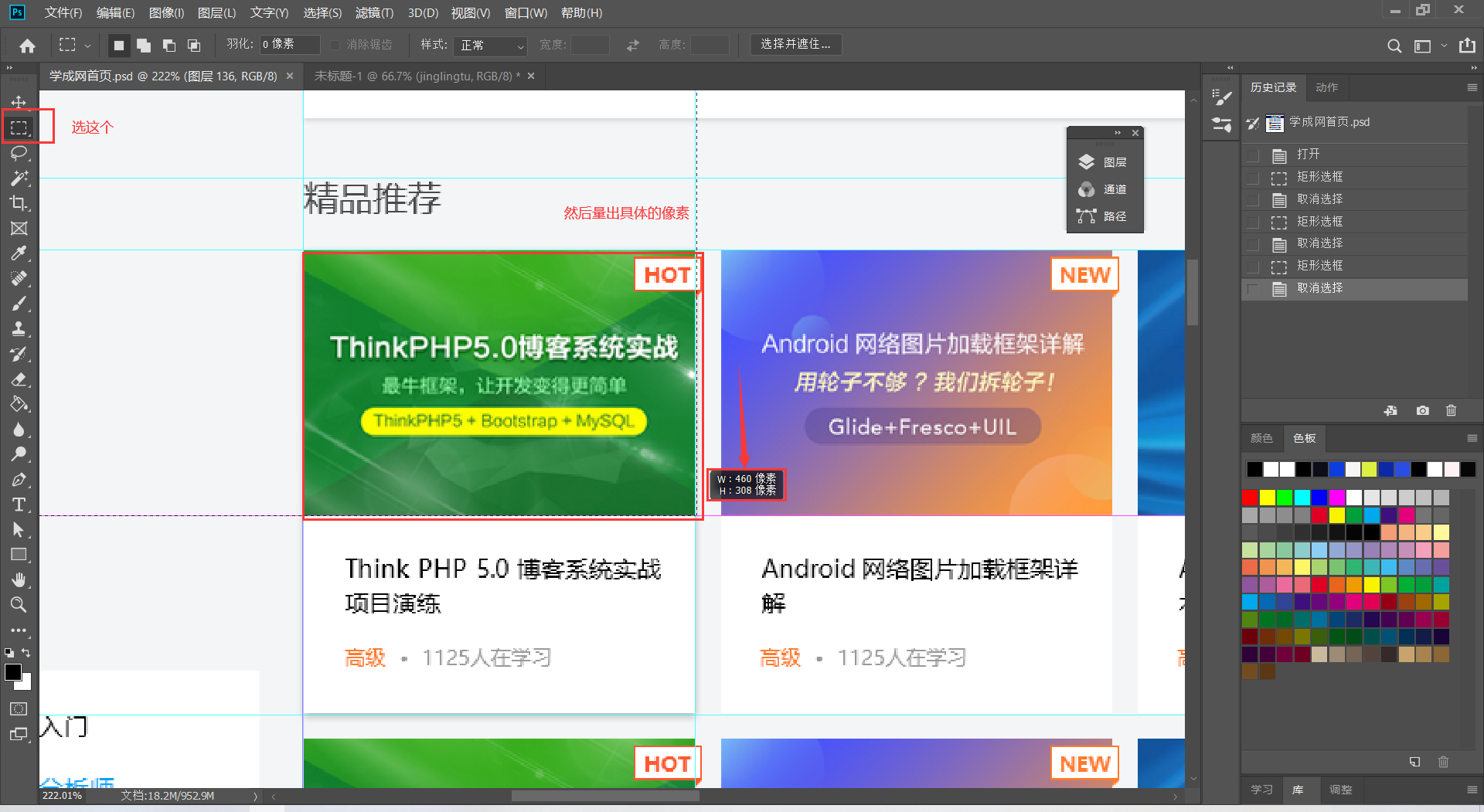The width and height of the screenshot is (1484, 812).
Task: Select the Brush tool
Action: [x=19, y=304]
